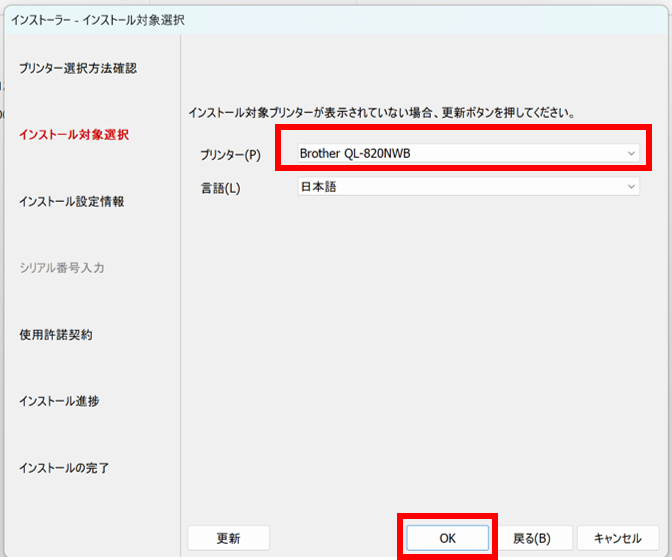Screen dimensions: 672x560
Task: Select the 使用許諾契約 step
Action: click(x=56, y=335)
